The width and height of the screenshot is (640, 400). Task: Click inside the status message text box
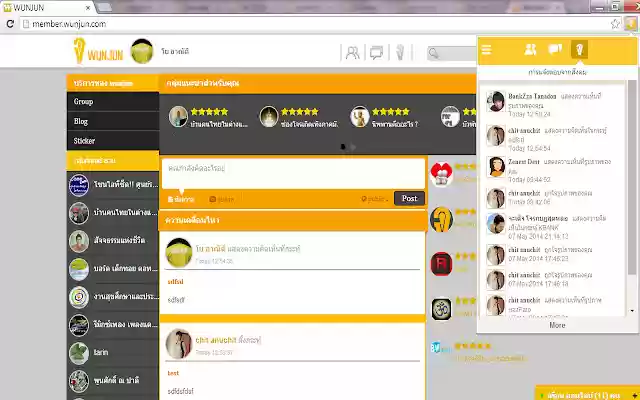[293, 173]
